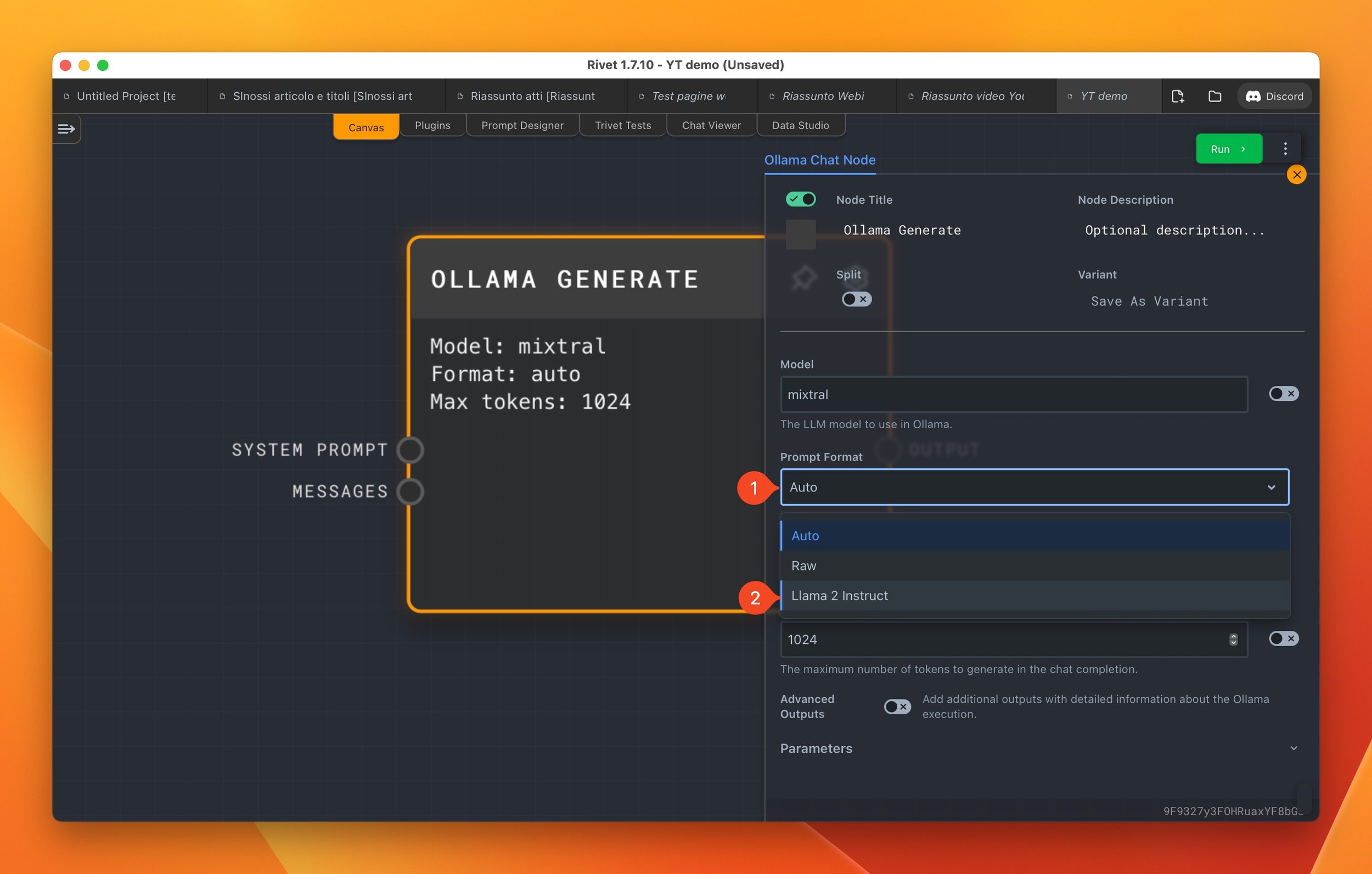
Task: Choose Llama 2 Instruct prompt format
Action: [x=1034, y=596]
